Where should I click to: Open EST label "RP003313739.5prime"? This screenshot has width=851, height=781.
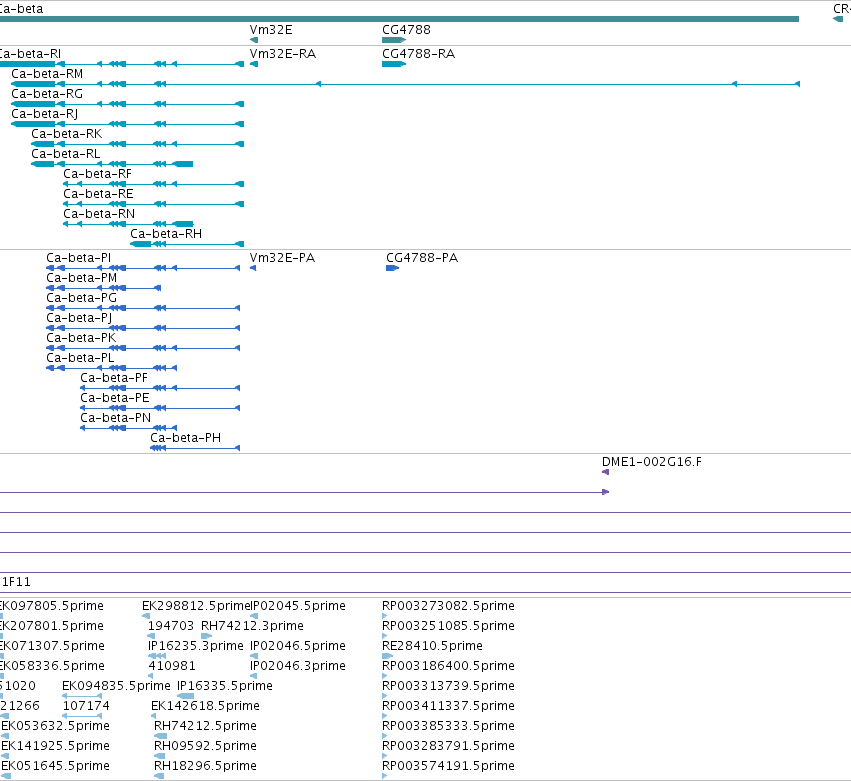point(448,687)
